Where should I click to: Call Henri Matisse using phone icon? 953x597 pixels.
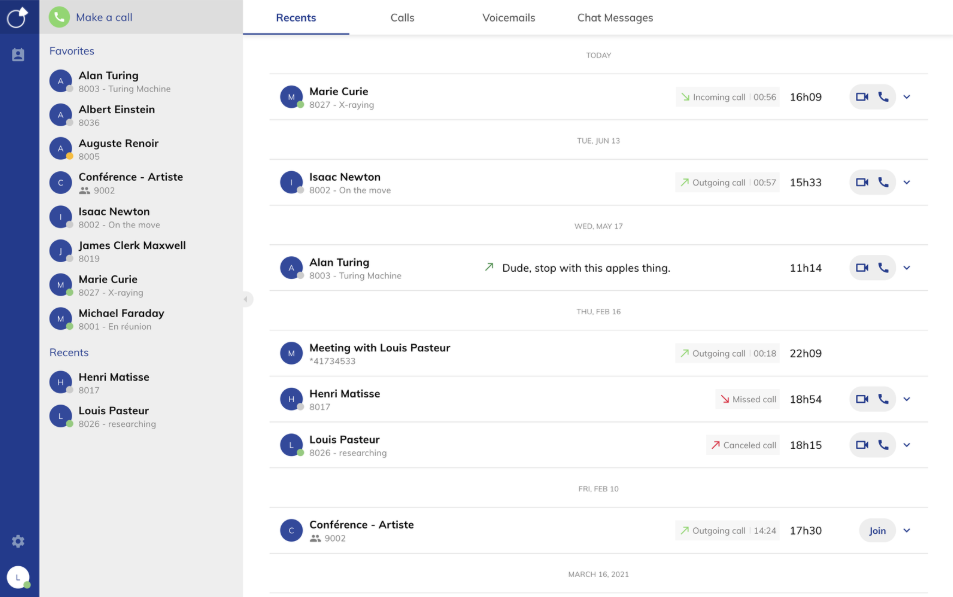pyautogui.click(x=883, y=399)
